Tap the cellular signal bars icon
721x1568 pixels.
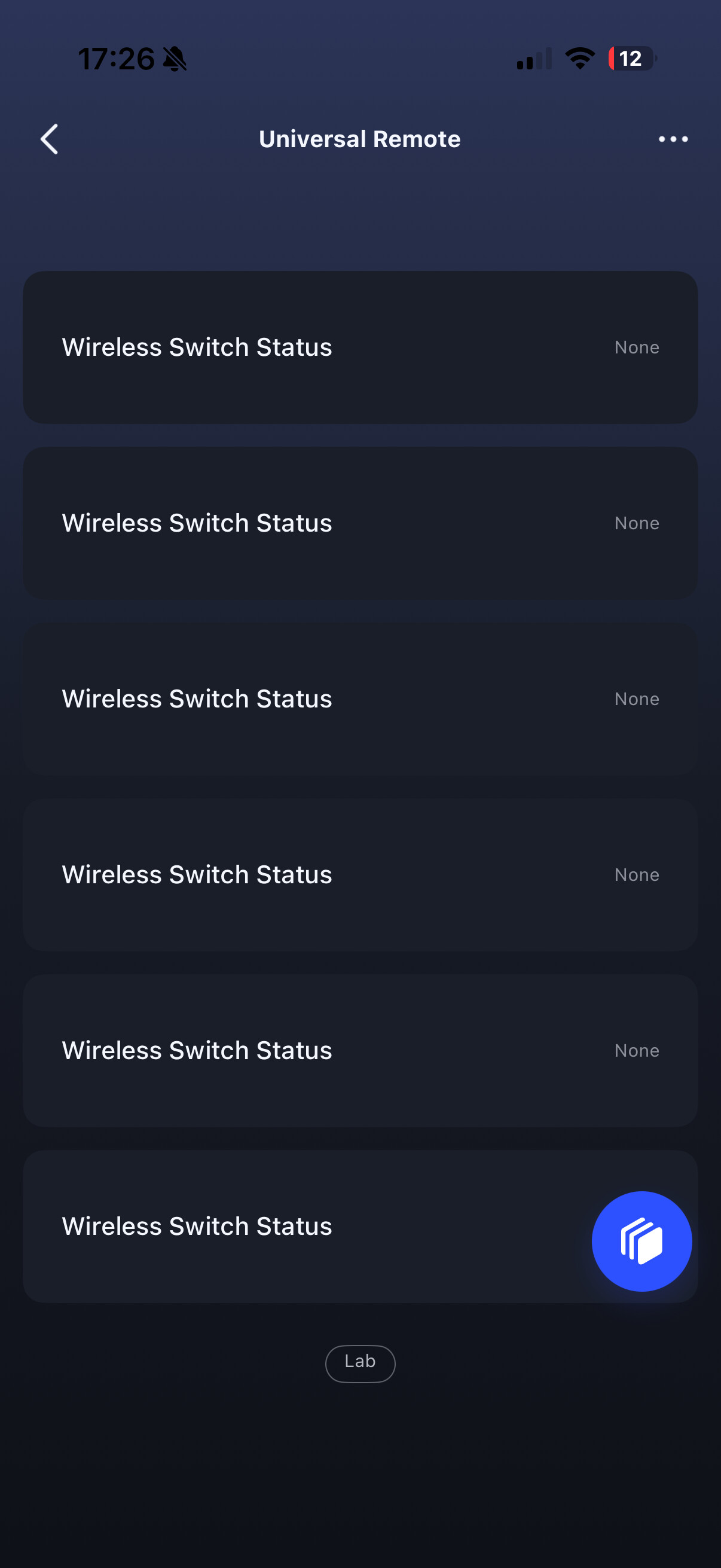tap(534, 59)
